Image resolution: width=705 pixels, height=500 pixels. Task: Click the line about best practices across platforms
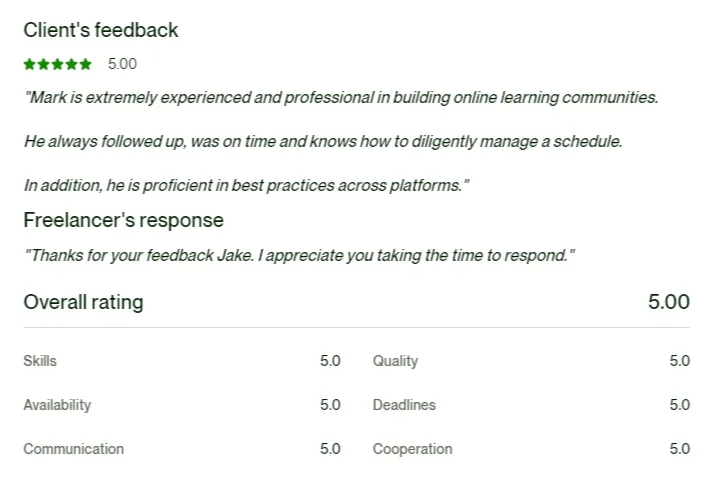247,185
